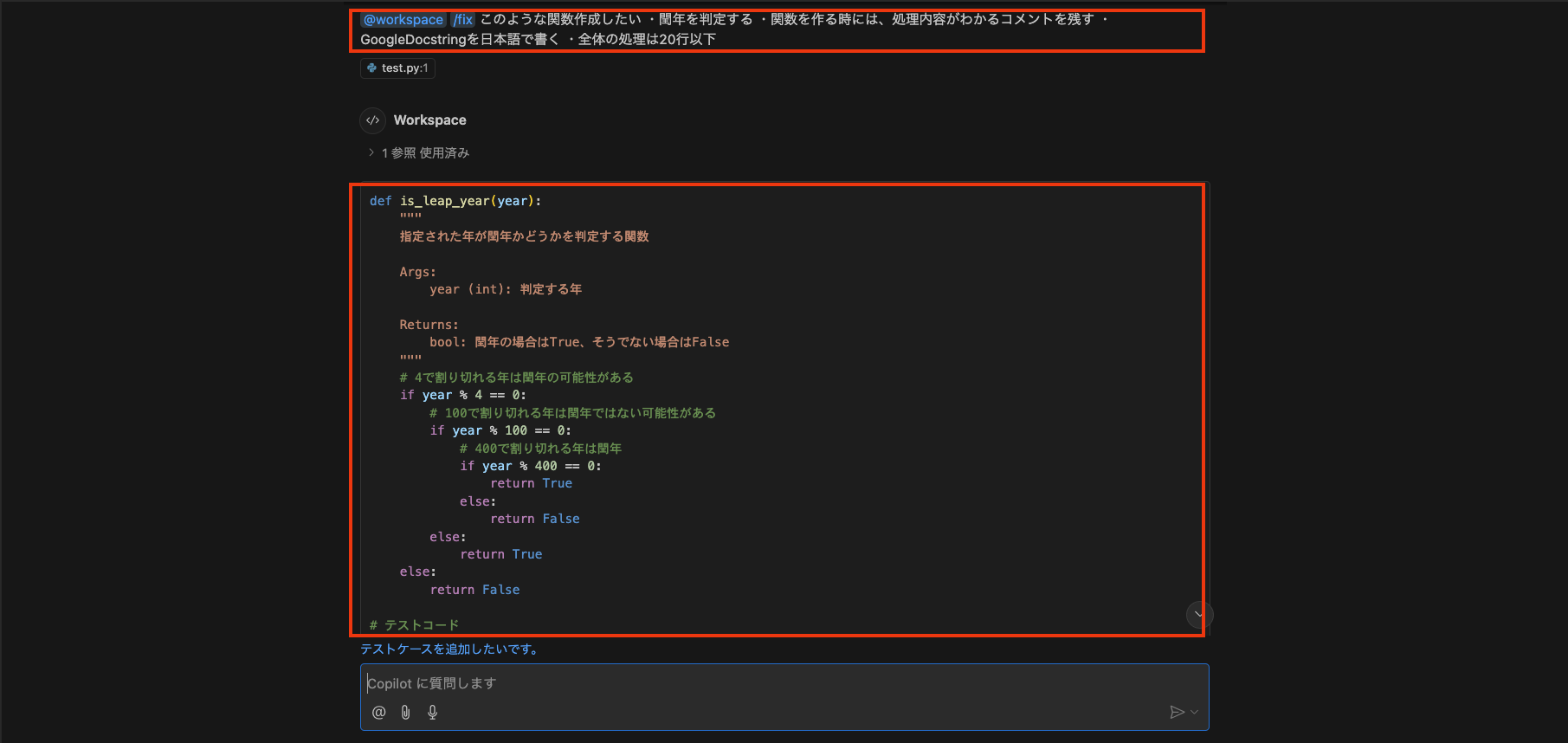Focus the 'Copilot に質問します' input field
Image resolution: width=1568 pixels, height=743 pixels.
pos(784,683)
